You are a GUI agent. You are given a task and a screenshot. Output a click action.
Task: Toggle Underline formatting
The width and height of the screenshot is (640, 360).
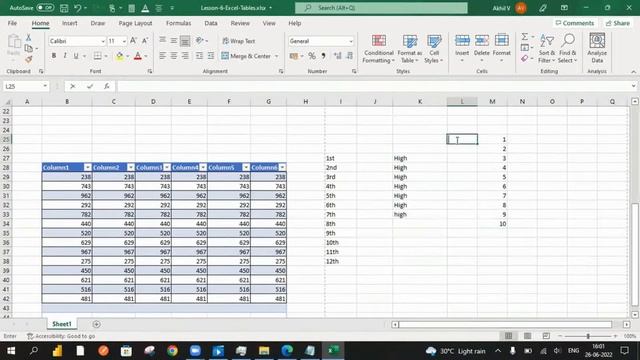76,56
